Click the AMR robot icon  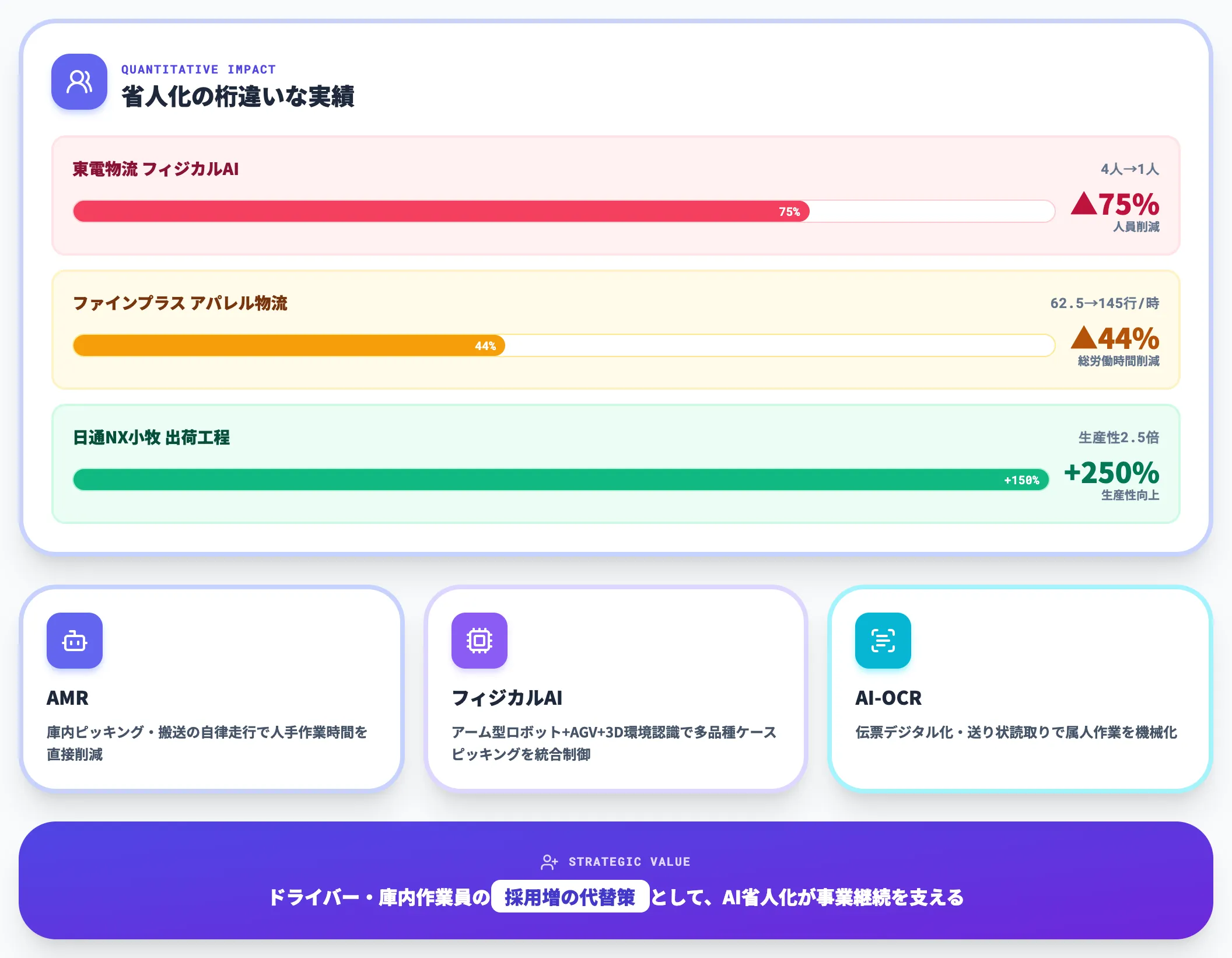[75, 641]
